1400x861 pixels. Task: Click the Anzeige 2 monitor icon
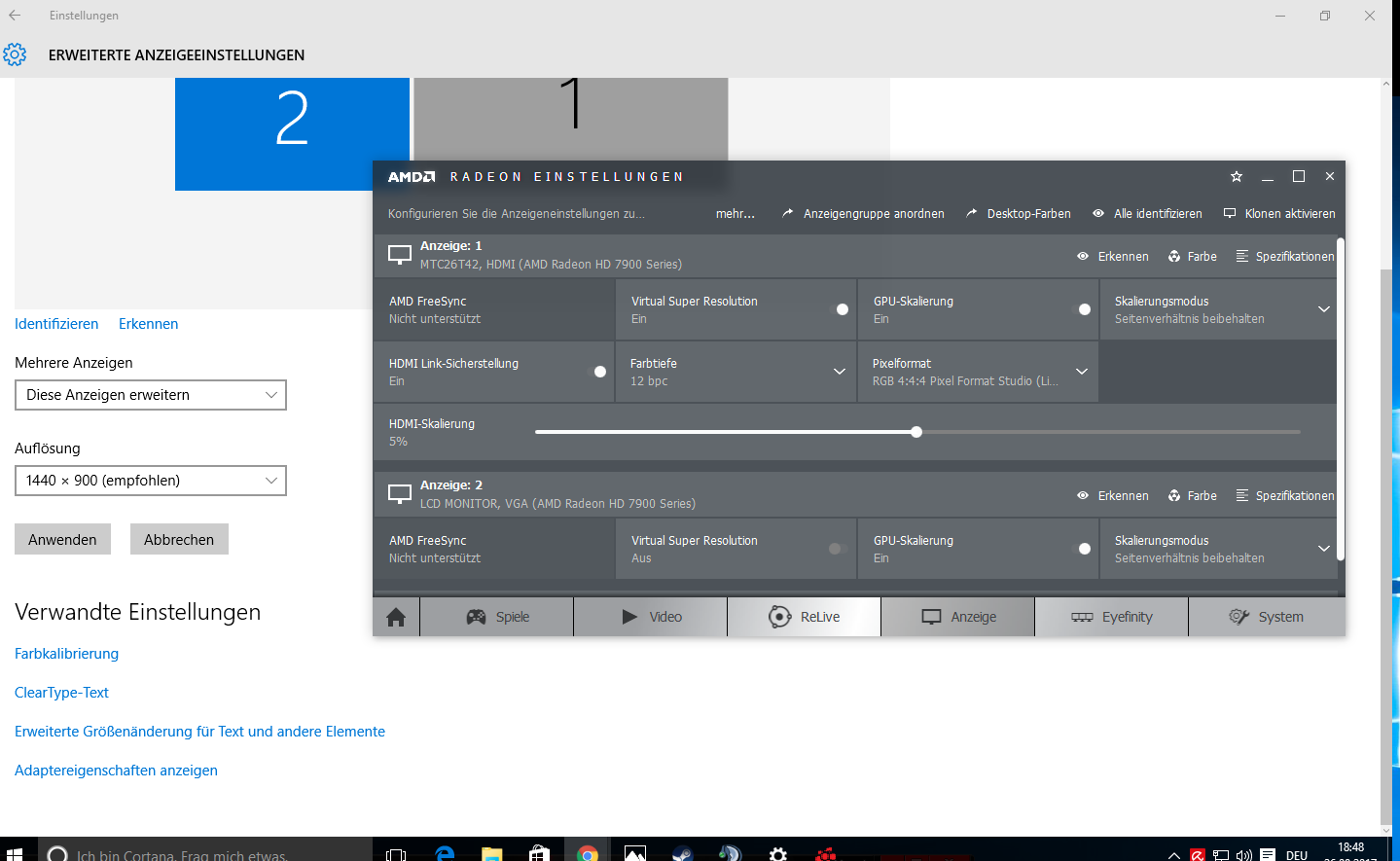pyautogui.click(x=400, y=494)
